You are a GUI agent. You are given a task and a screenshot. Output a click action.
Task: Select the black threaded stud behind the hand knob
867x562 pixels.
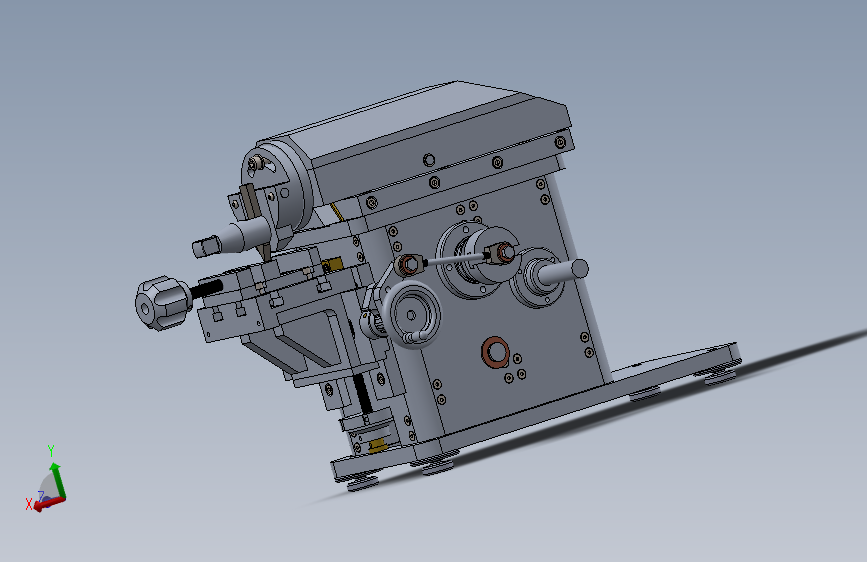206,289
